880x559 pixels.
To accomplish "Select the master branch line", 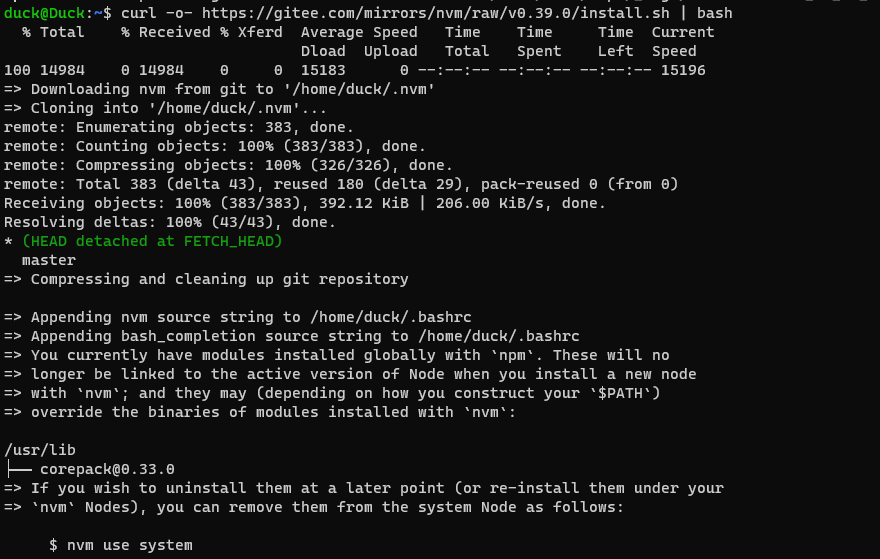I will click(x=49, y=260).
